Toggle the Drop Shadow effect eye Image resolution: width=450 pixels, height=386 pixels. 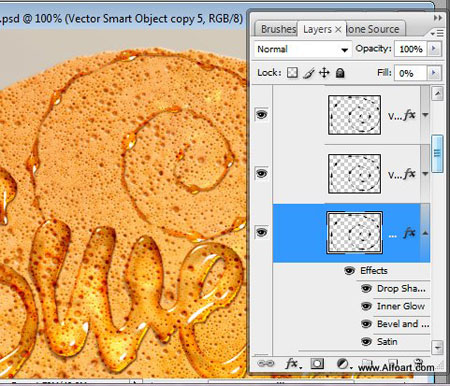366,289
